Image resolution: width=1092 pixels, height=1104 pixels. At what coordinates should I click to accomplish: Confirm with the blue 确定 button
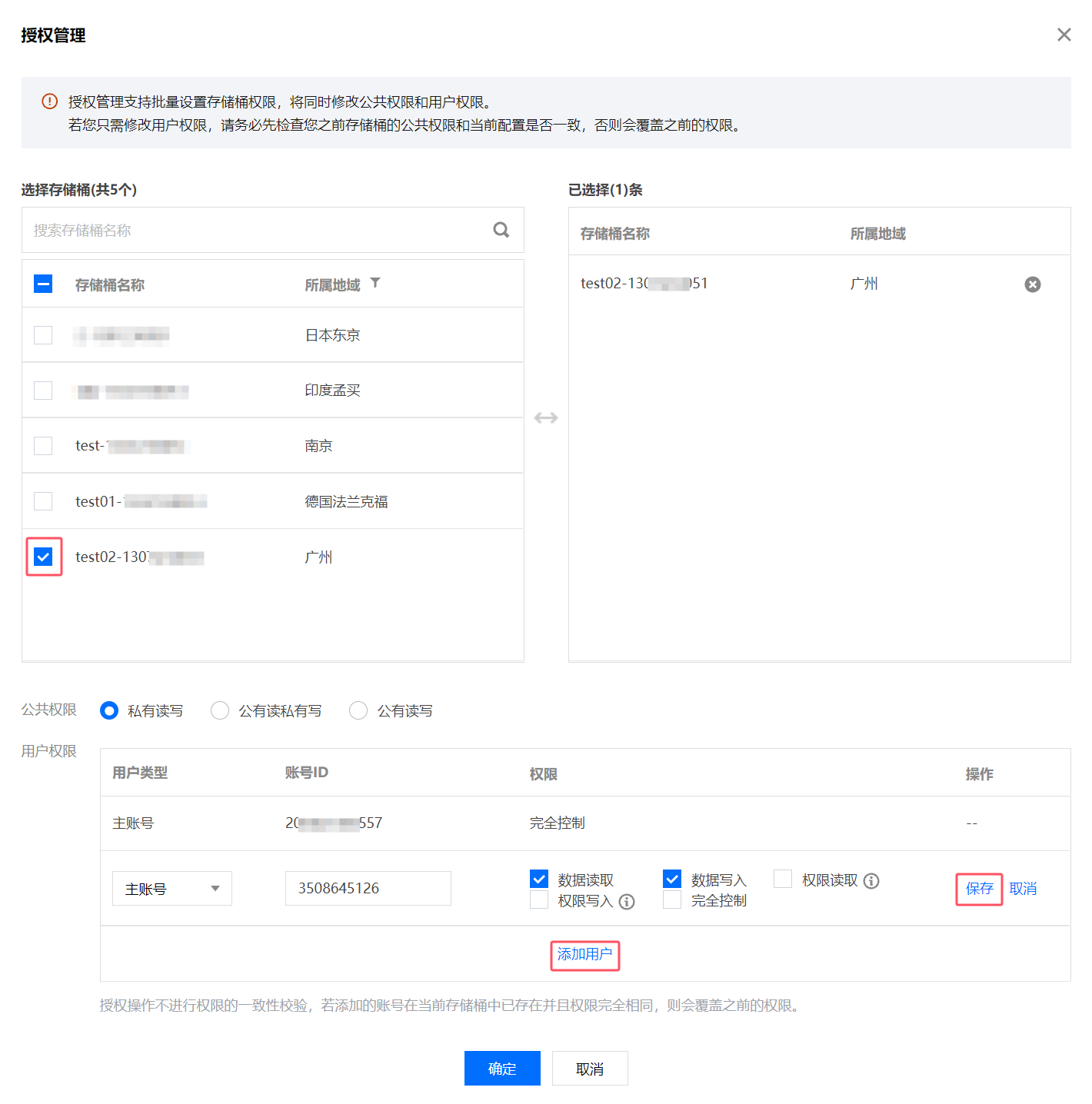[502, 1069]
